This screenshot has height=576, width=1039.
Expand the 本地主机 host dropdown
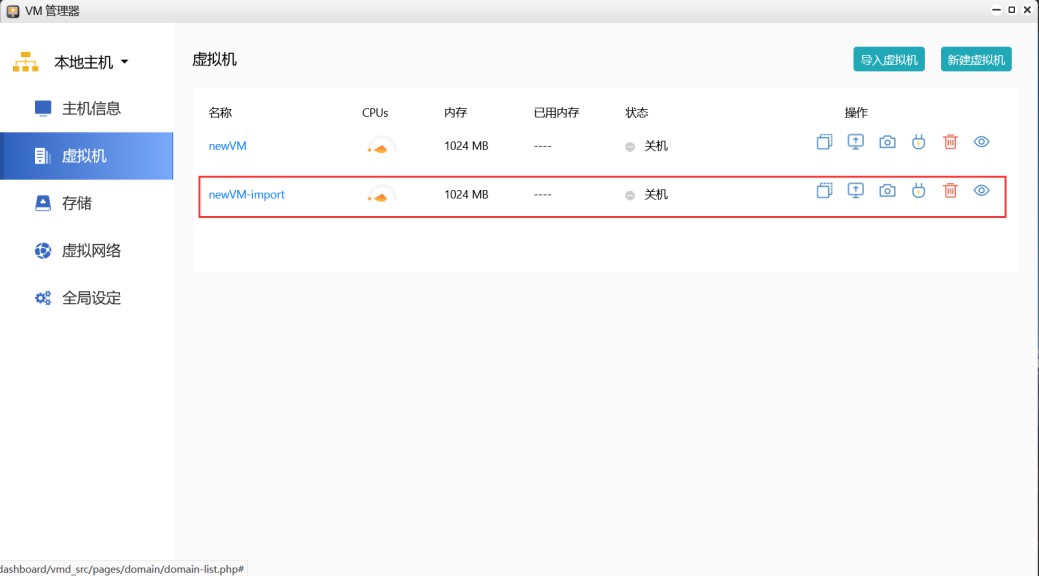pyautogui.click(x=90, y=62)
